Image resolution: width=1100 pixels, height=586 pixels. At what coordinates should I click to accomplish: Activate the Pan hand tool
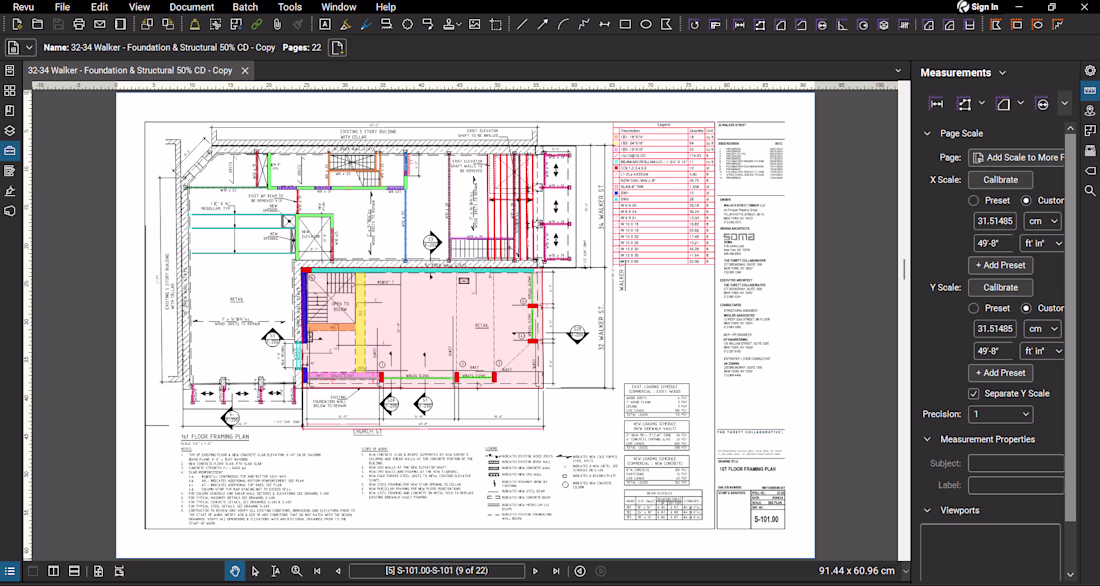(235, 571)
